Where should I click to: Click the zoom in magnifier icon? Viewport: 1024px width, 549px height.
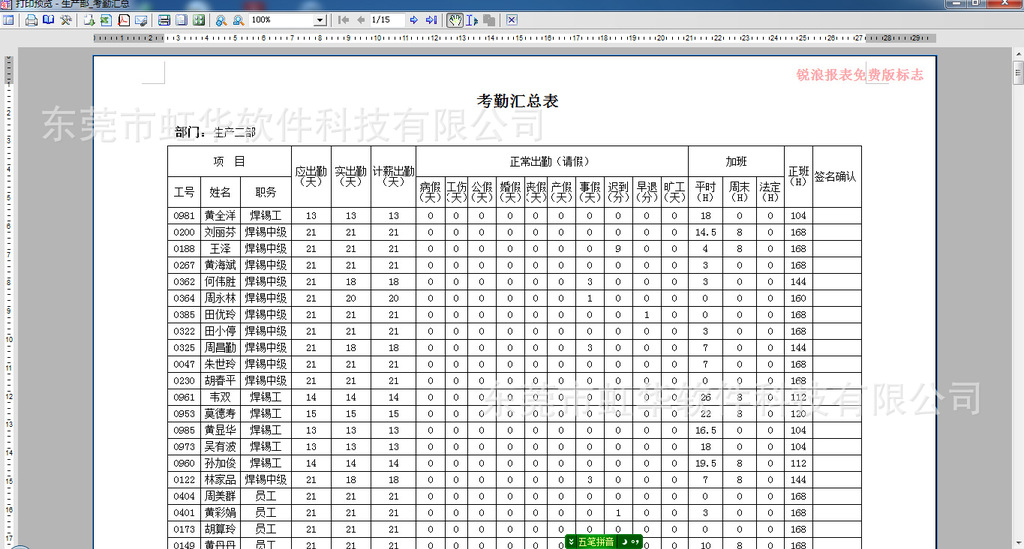(222, 20)
